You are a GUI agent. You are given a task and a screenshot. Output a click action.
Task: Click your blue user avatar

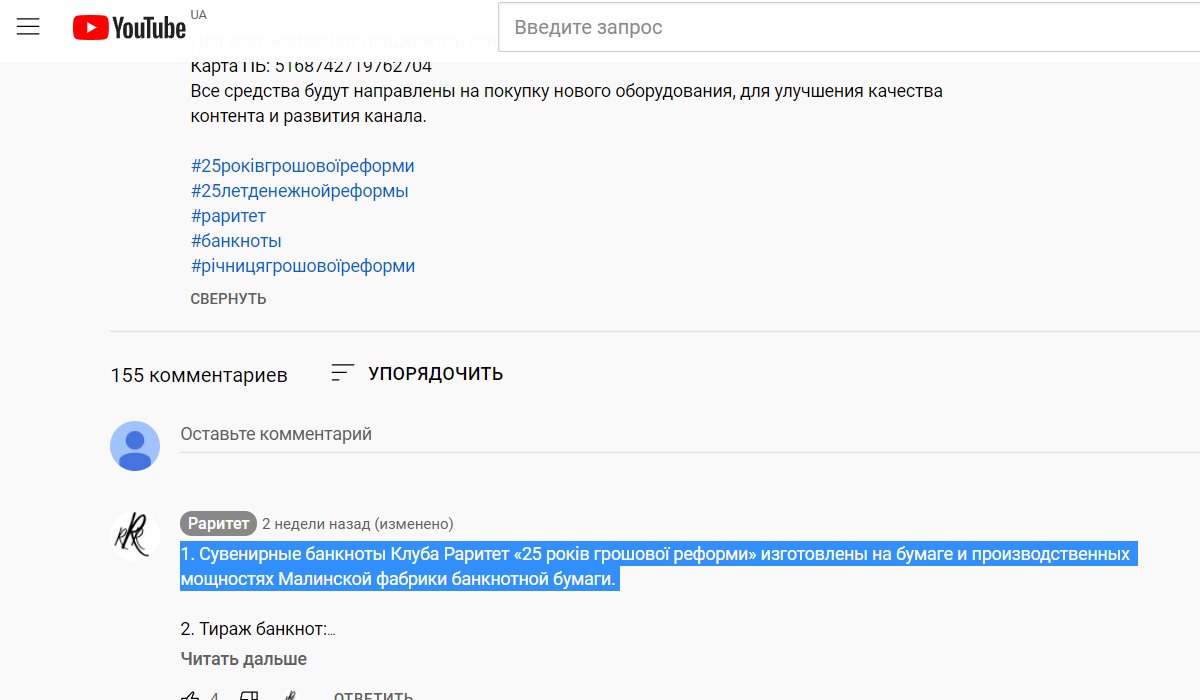(135, 446)
